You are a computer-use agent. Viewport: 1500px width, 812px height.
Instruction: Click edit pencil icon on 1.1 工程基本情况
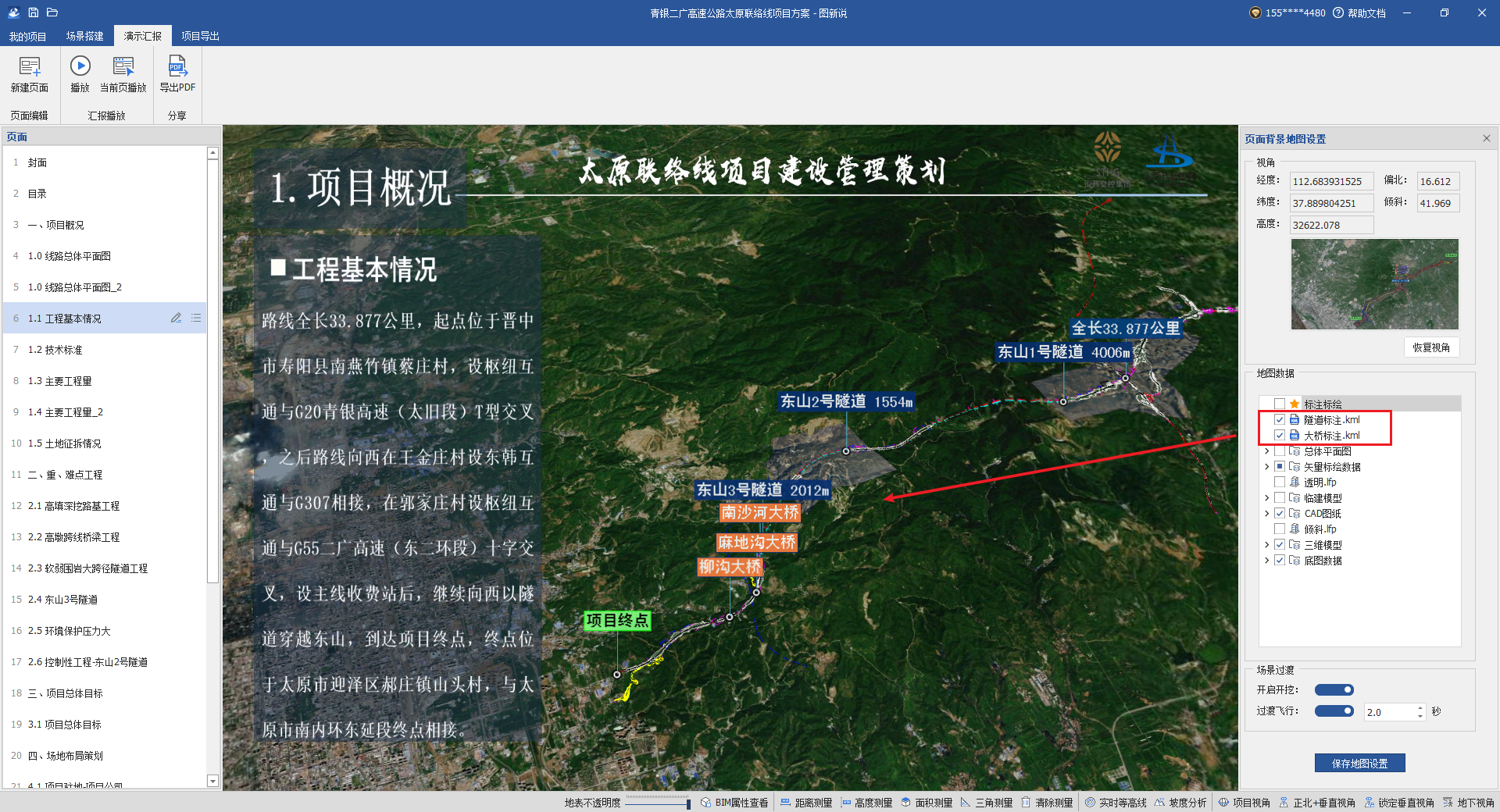176,319
